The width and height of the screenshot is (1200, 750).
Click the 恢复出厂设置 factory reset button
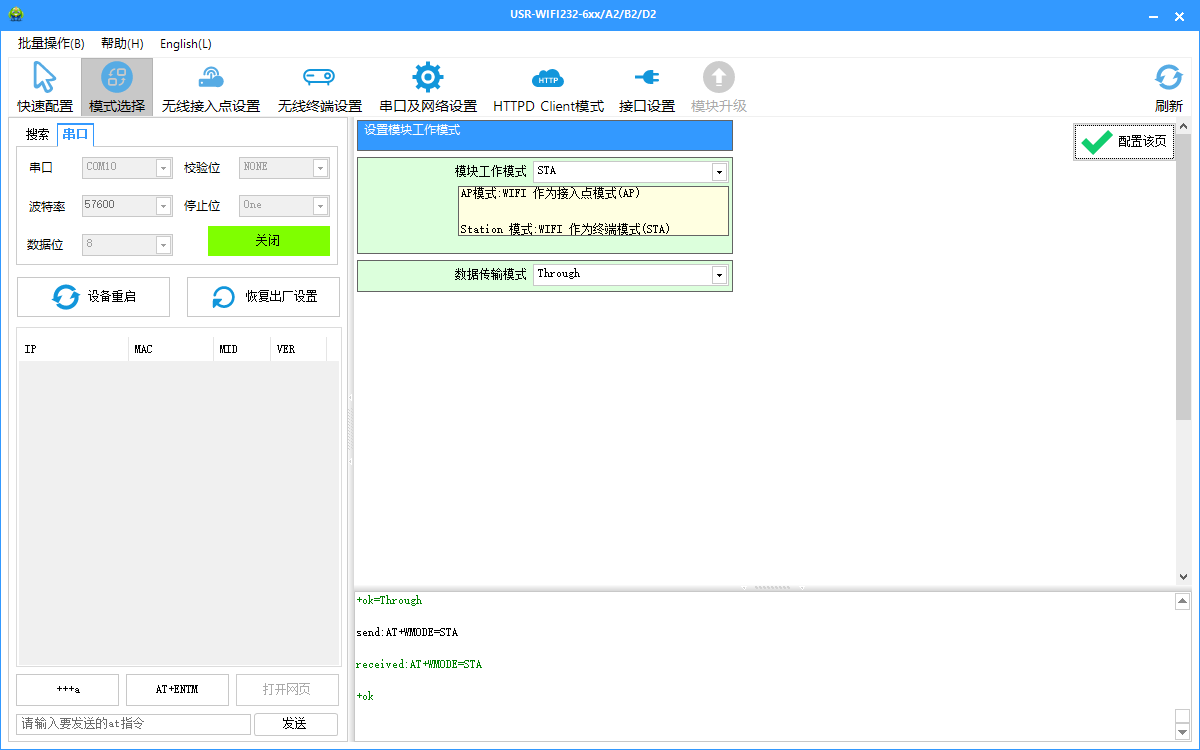pyautogui.click(x=263, y=297)
